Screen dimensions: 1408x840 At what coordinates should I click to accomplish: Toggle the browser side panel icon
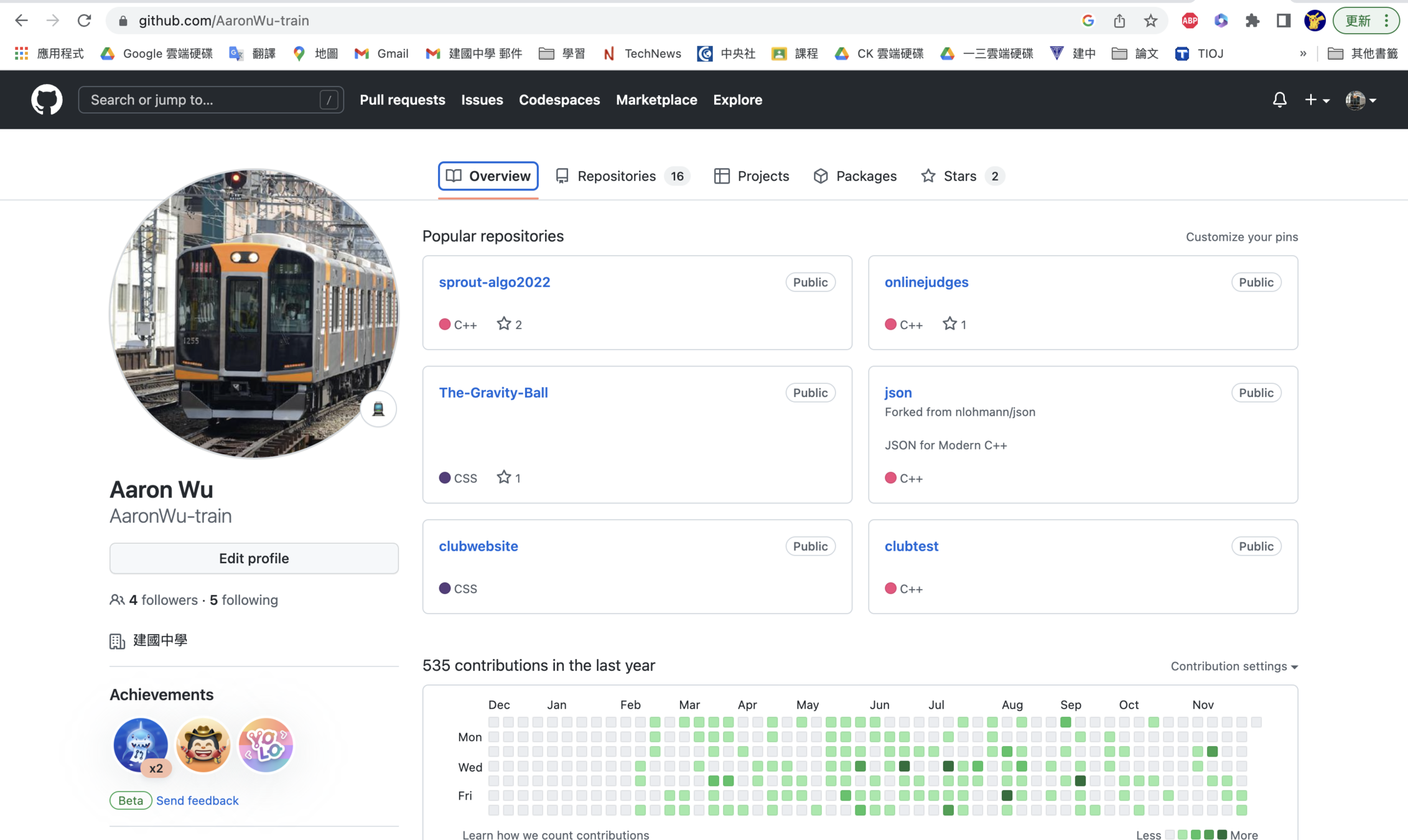click(1283, 21)
